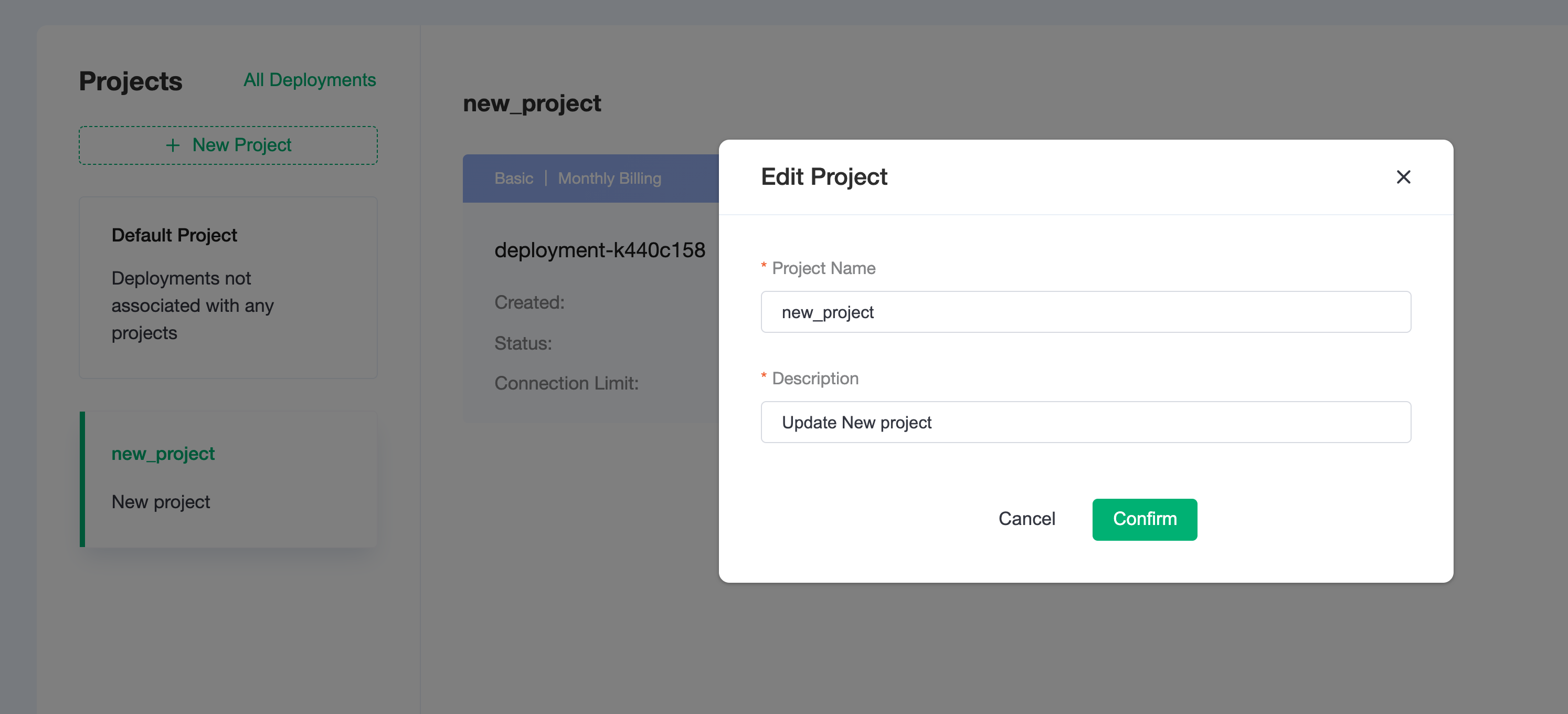Focus the Project Name input field
Screen dimensions: 1568x714
coord(1085,312)
